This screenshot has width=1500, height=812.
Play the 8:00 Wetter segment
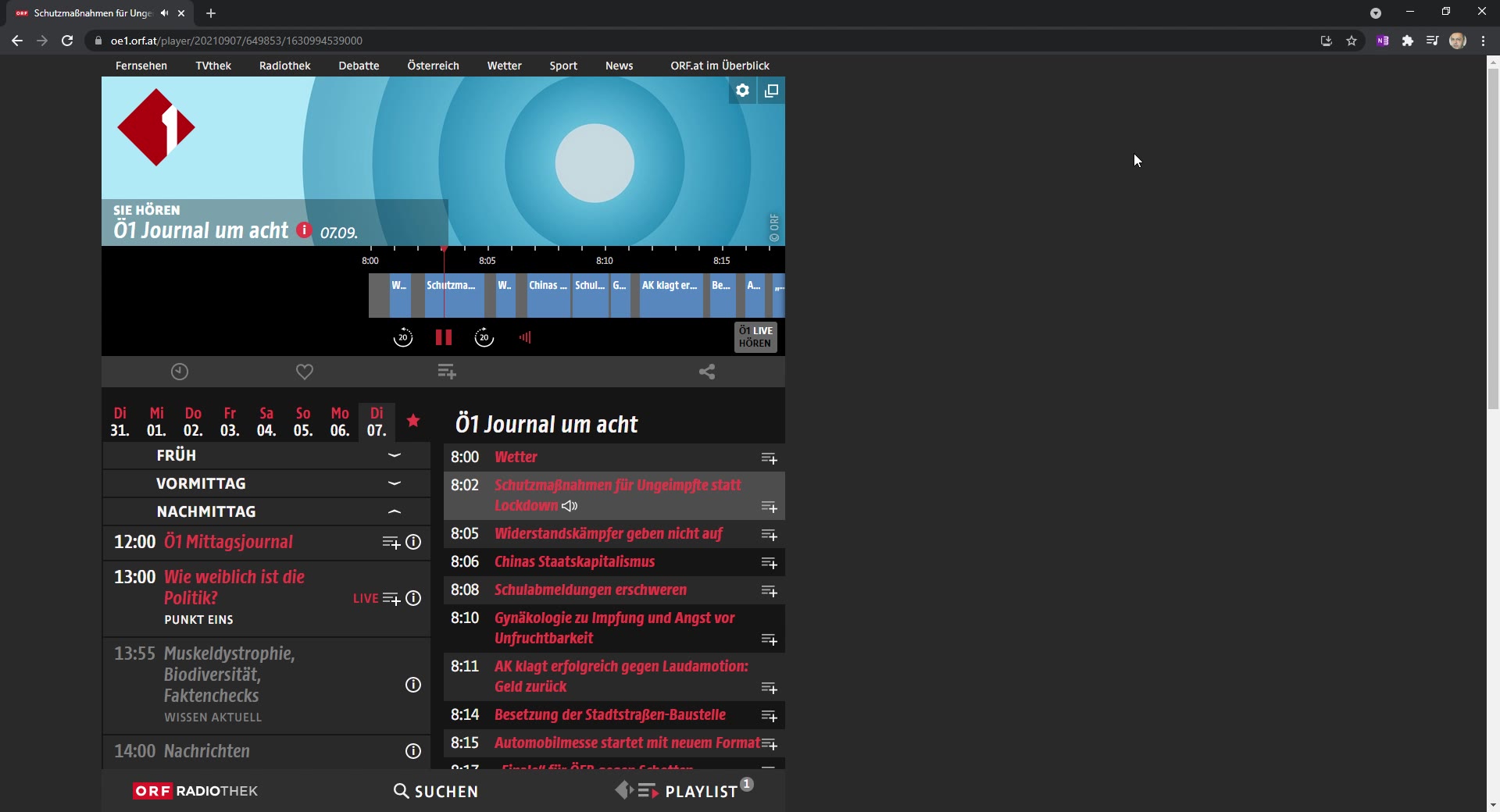(516, 457)
